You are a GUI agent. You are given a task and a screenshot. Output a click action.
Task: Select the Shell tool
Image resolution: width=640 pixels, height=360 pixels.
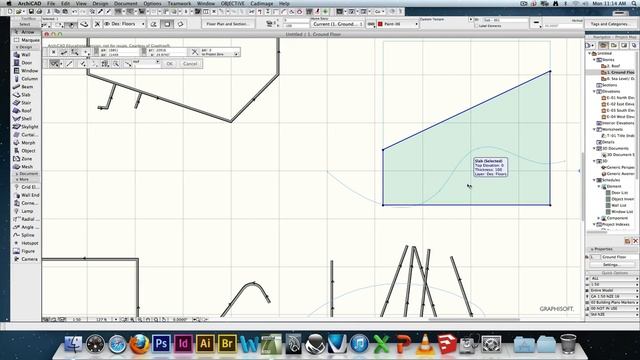pyautogui.click(x=26, y=119)
